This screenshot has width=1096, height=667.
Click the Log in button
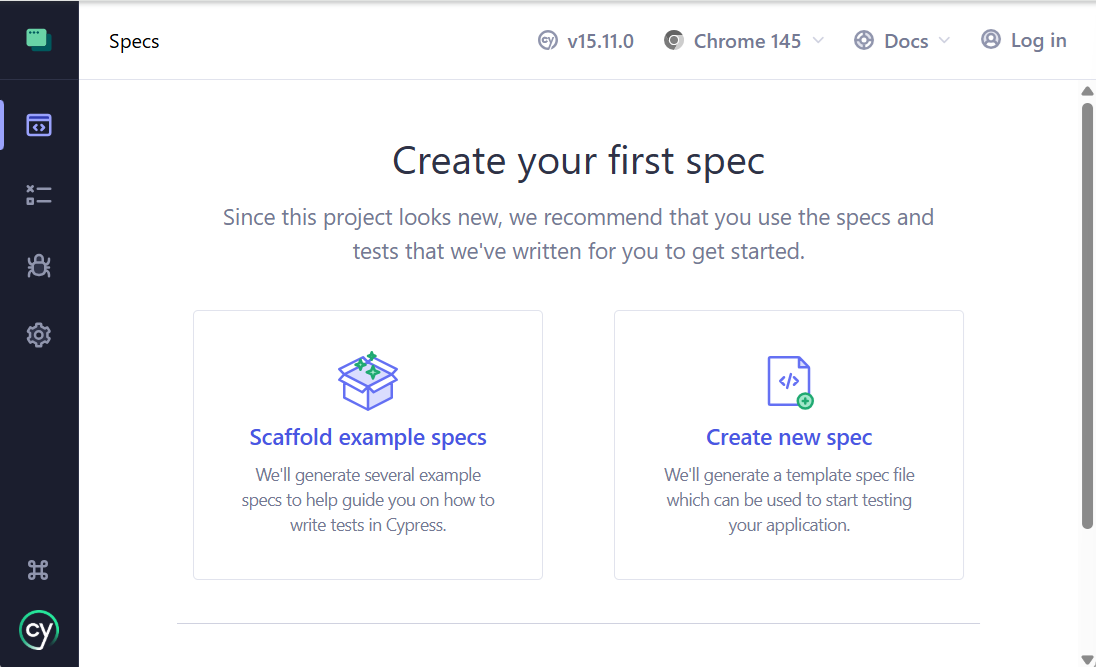(x=1024, y=41)
